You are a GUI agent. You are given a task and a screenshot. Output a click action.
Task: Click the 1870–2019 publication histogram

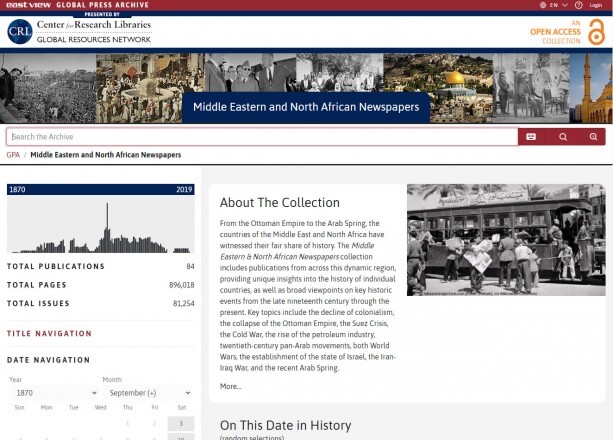[x=100, y=224]
